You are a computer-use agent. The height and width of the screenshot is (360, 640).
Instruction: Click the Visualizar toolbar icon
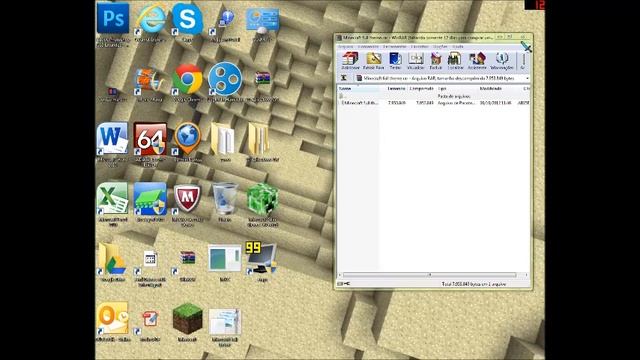click(416, 61)
